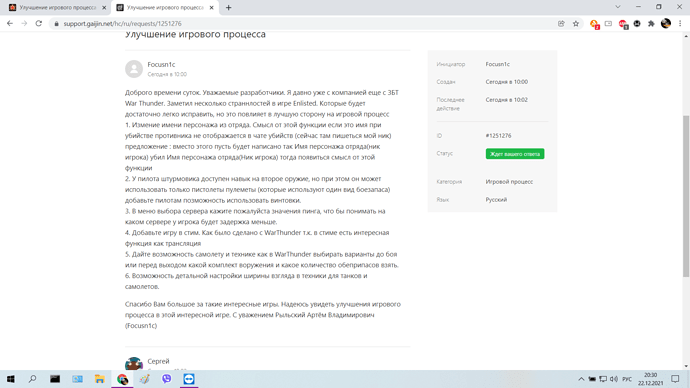The width and height of the screenshot is (690, 388).
Task: Open the Chrome profile avatar
Action: coord(666,23)
